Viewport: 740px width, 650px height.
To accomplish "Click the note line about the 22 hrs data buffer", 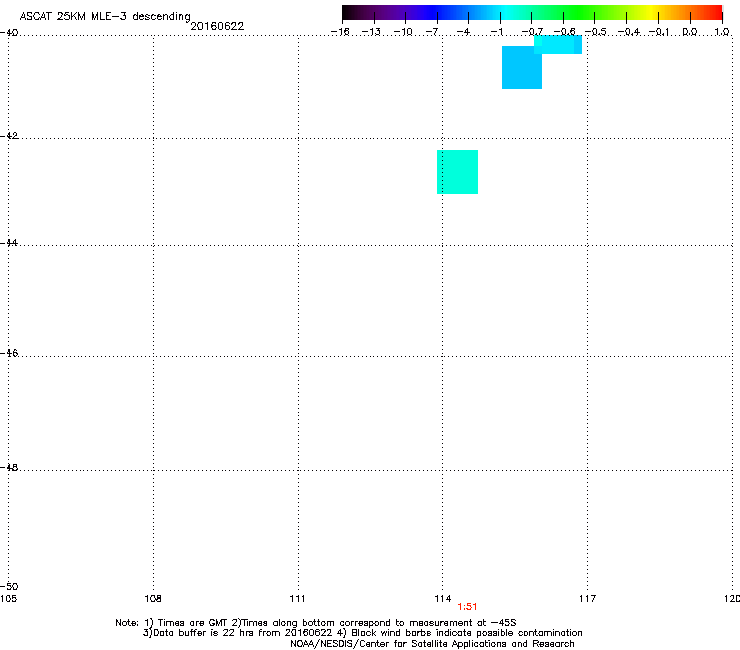I will [x=362, y=633].
